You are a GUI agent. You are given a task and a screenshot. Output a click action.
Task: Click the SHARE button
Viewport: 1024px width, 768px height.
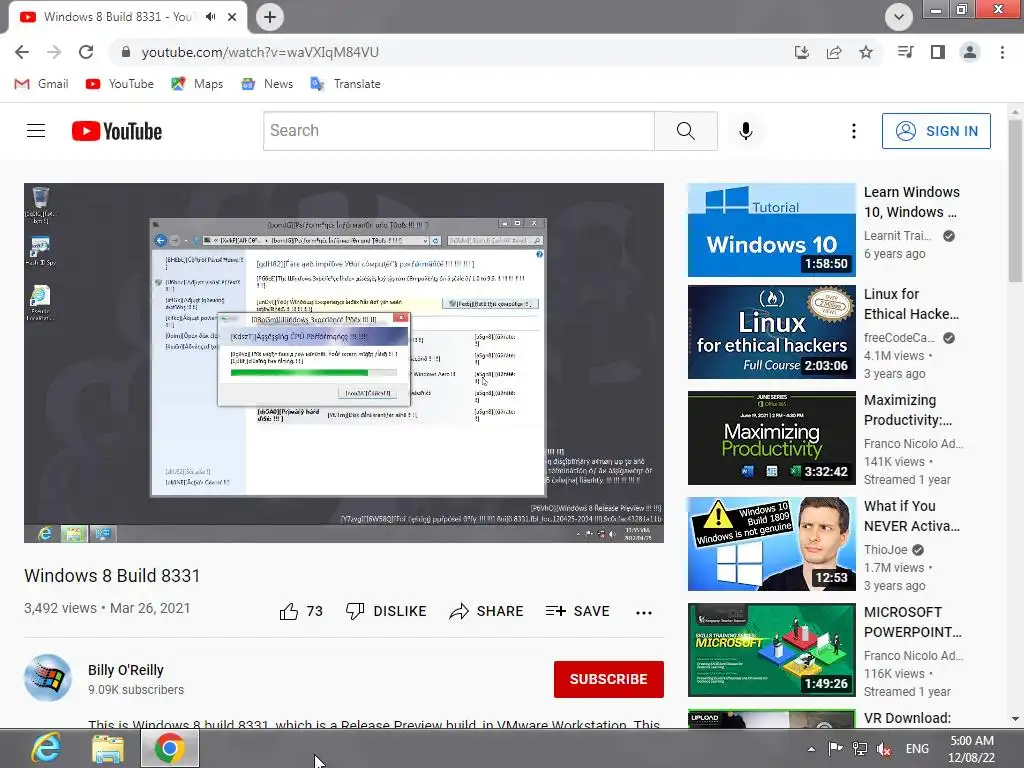click(487, 611)
